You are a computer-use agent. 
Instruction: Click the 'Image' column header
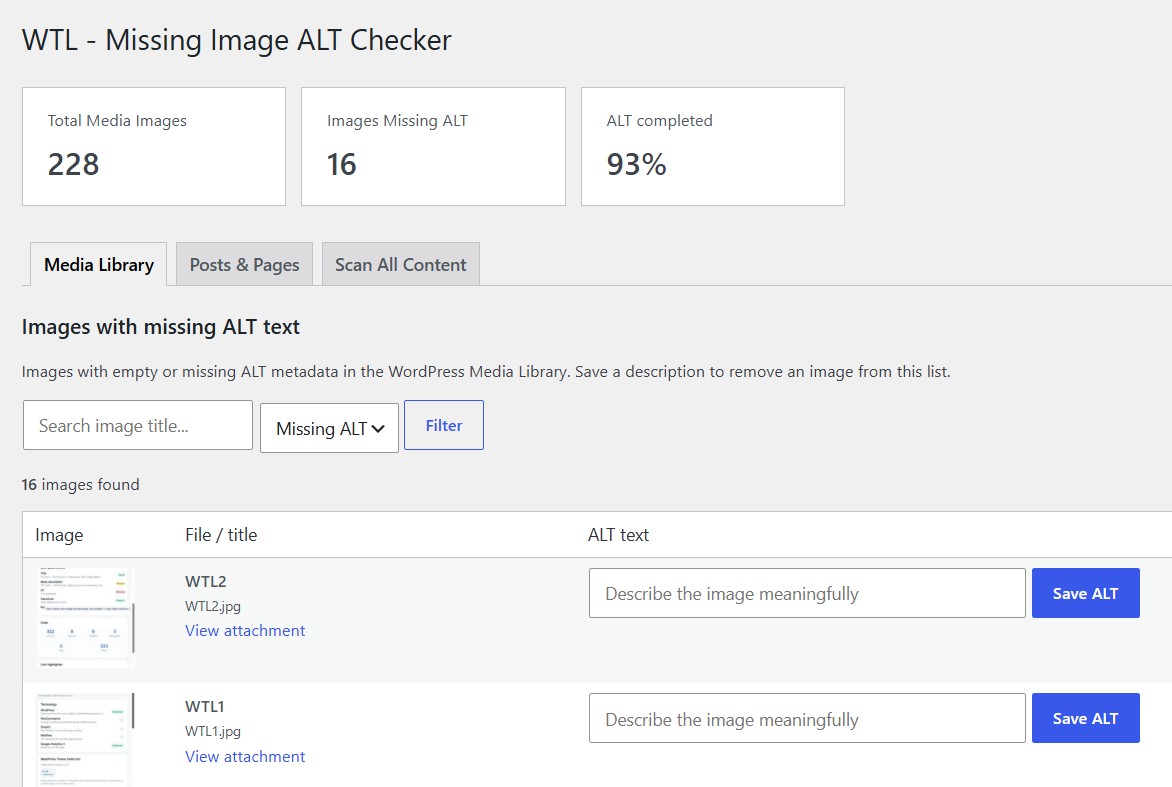(x=59, y=535)
